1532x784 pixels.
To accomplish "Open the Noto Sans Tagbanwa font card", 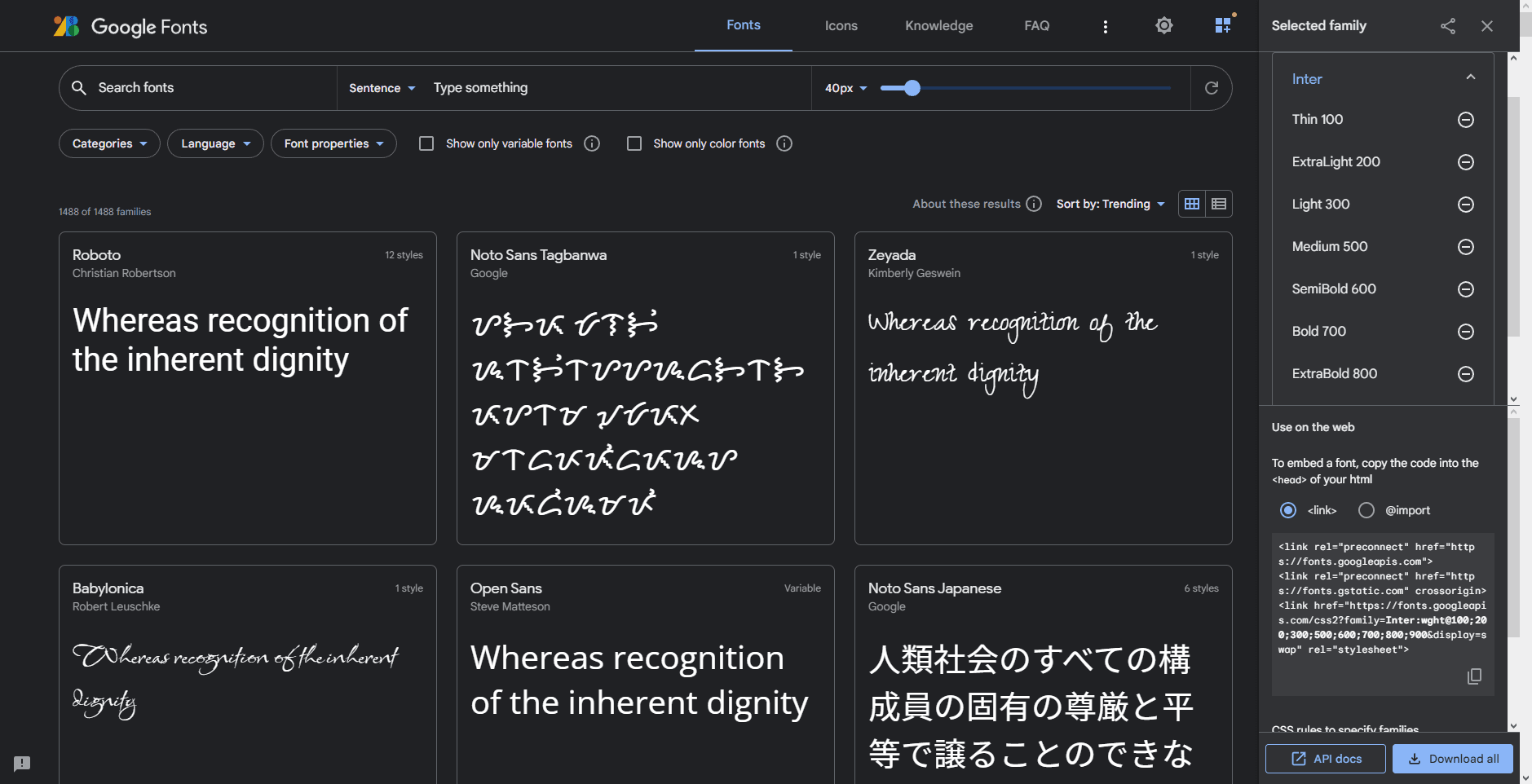I will (646, 388).
